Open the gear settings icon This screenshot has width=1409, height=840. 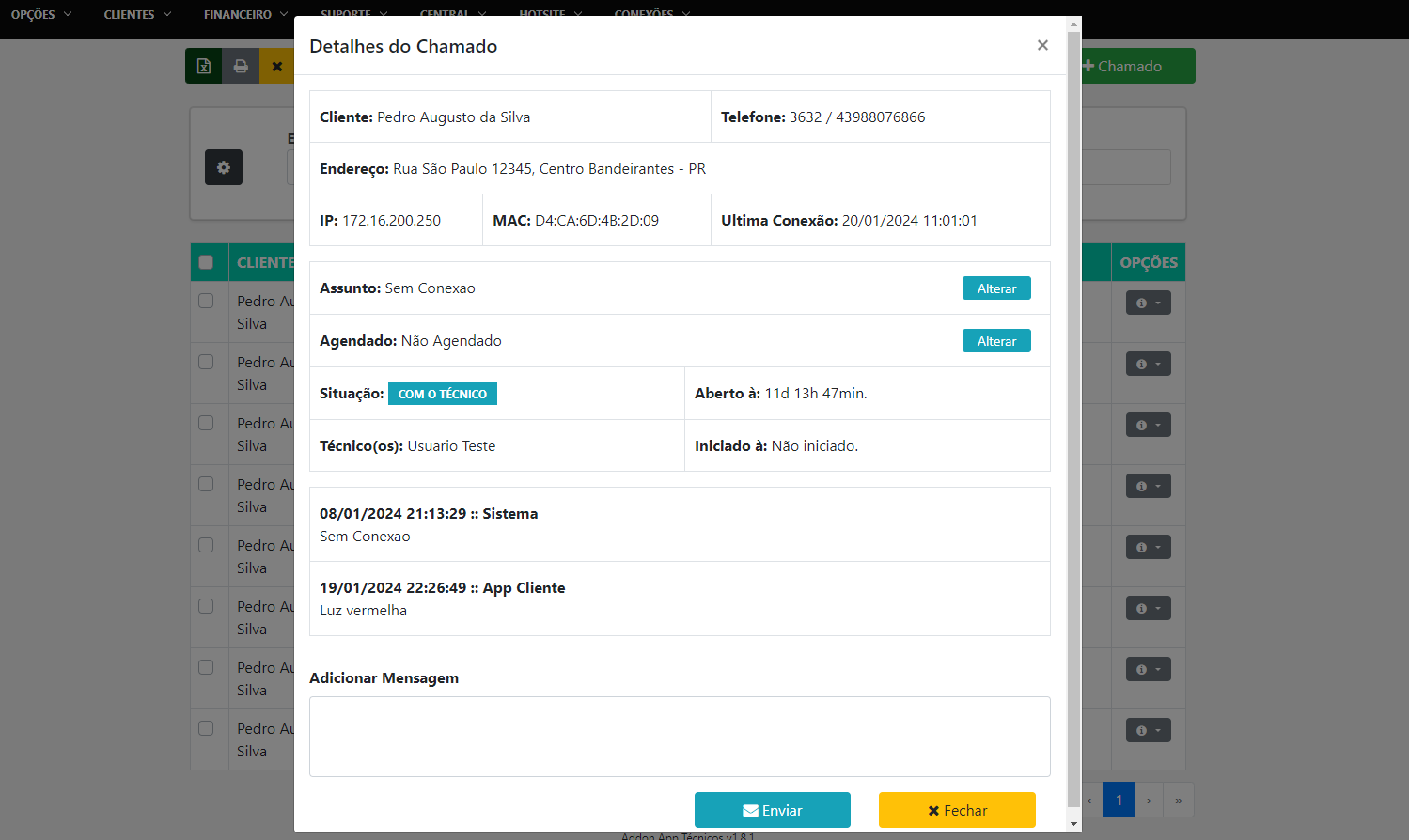tap(223, 166)
